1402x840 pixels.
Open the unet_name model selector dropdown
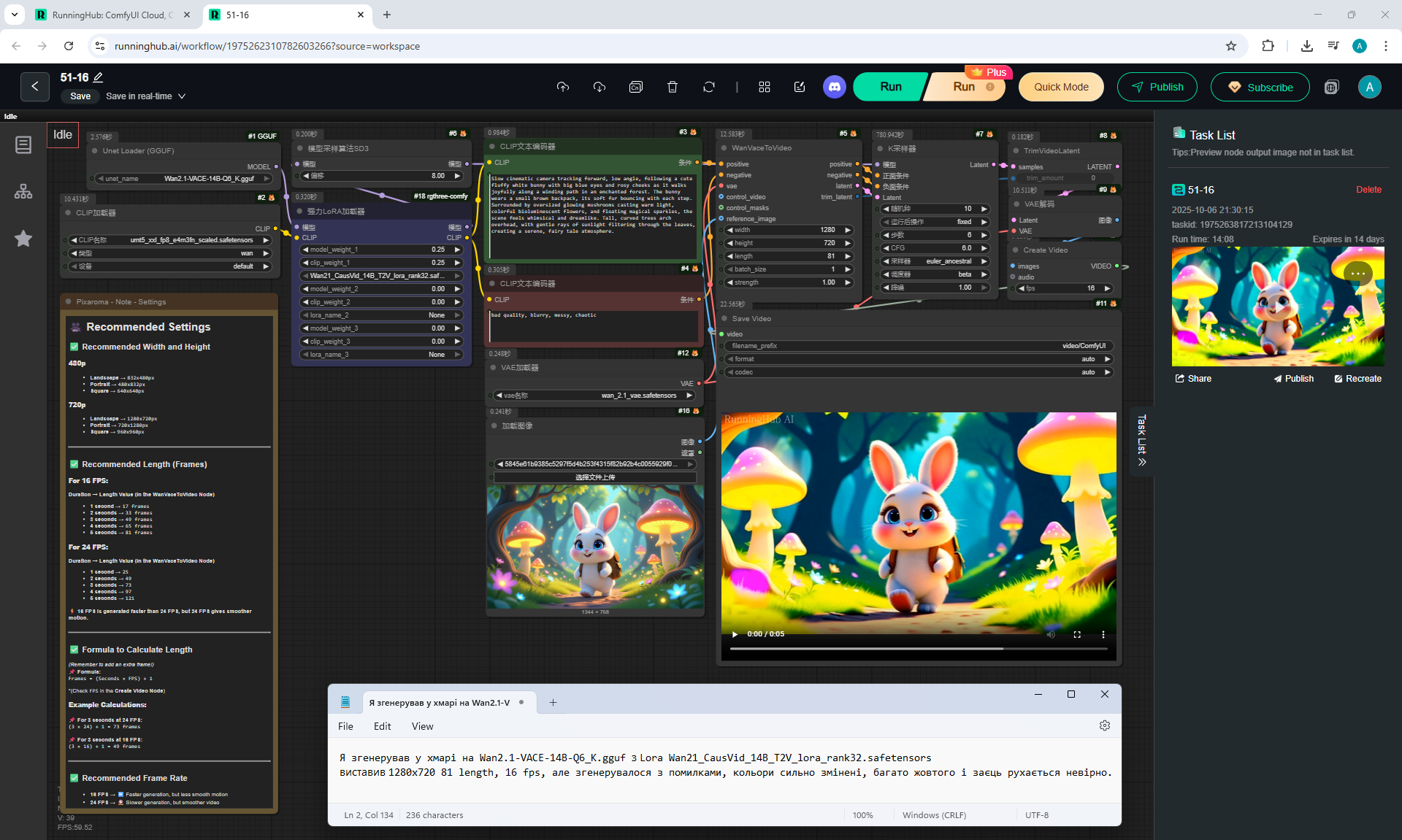pyautogui.click(x=183, y=179)
